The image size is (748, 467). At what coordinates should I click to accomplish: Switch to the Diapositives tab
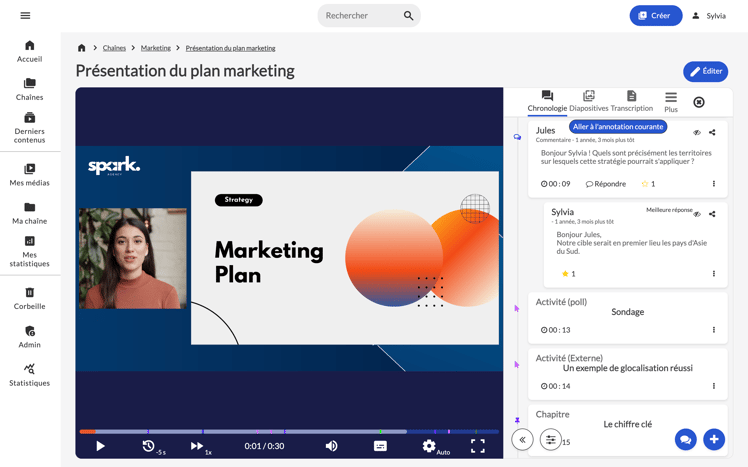[588, 101]
